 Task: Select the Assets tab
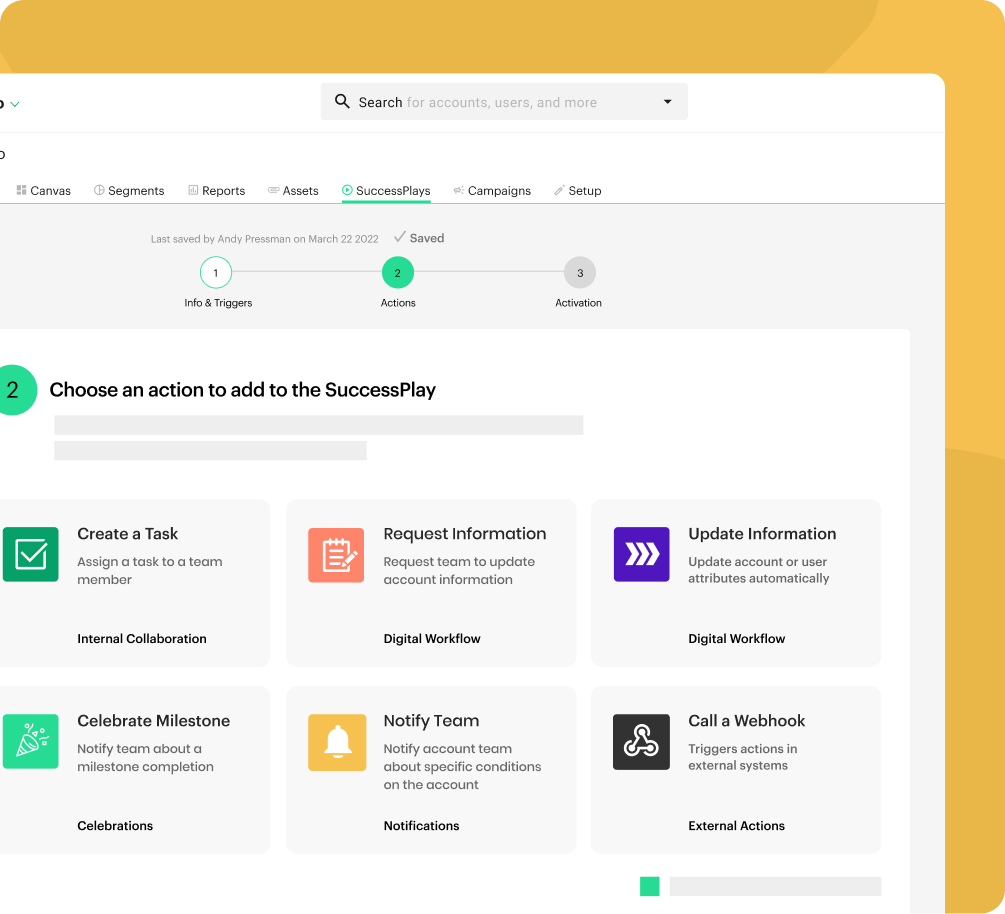pyautogui.click(x=293, y=190)
